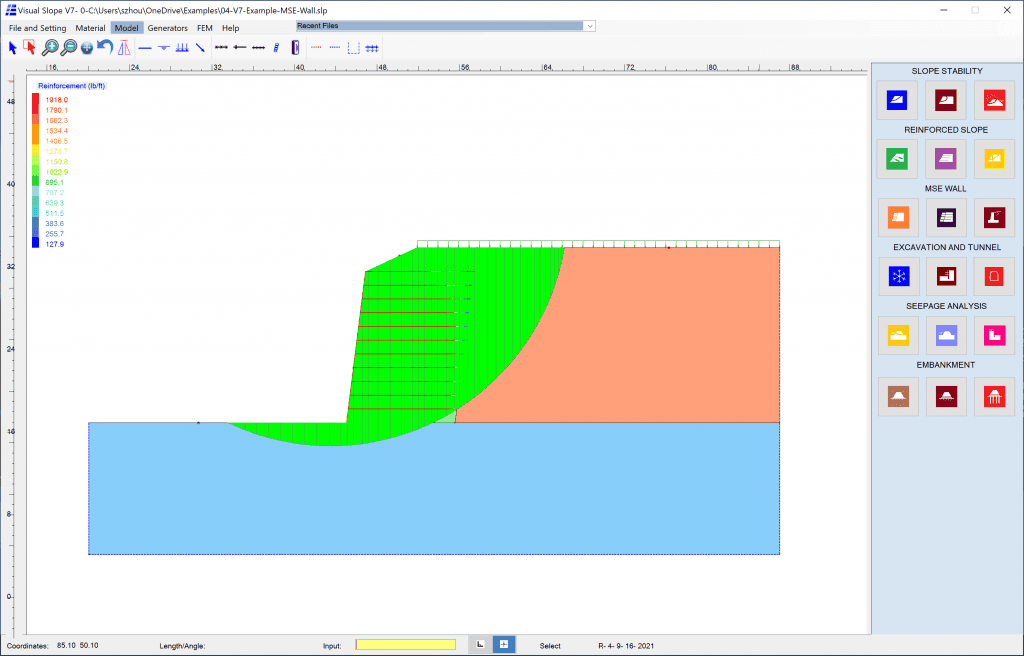The image size is (1024, 656).
Task: Click the black left-pointing anchor arrow icon
Action: pos(240,48)
